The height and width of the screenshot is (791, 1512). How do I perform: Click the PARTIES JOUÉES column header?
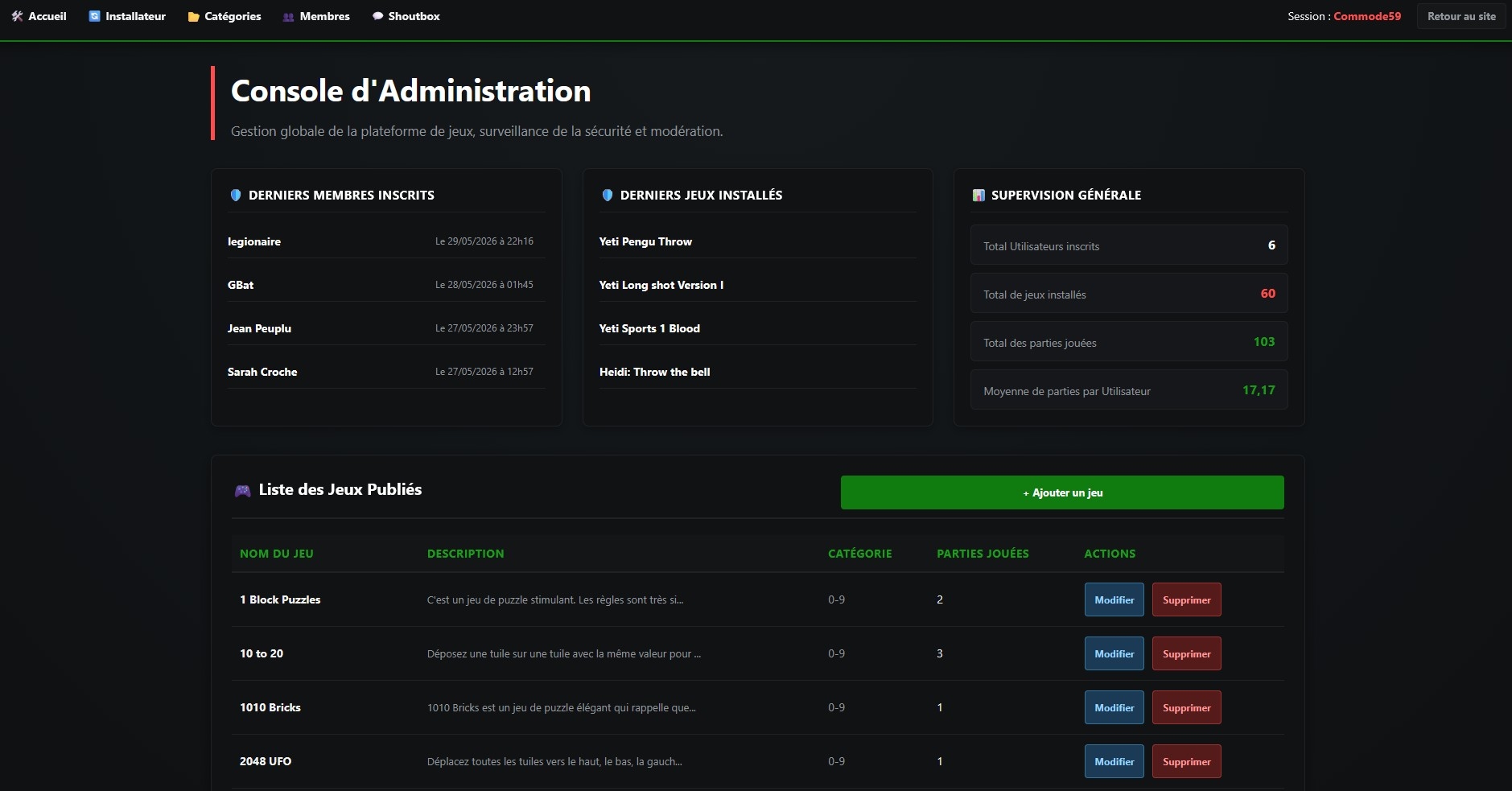coord(983,554)
